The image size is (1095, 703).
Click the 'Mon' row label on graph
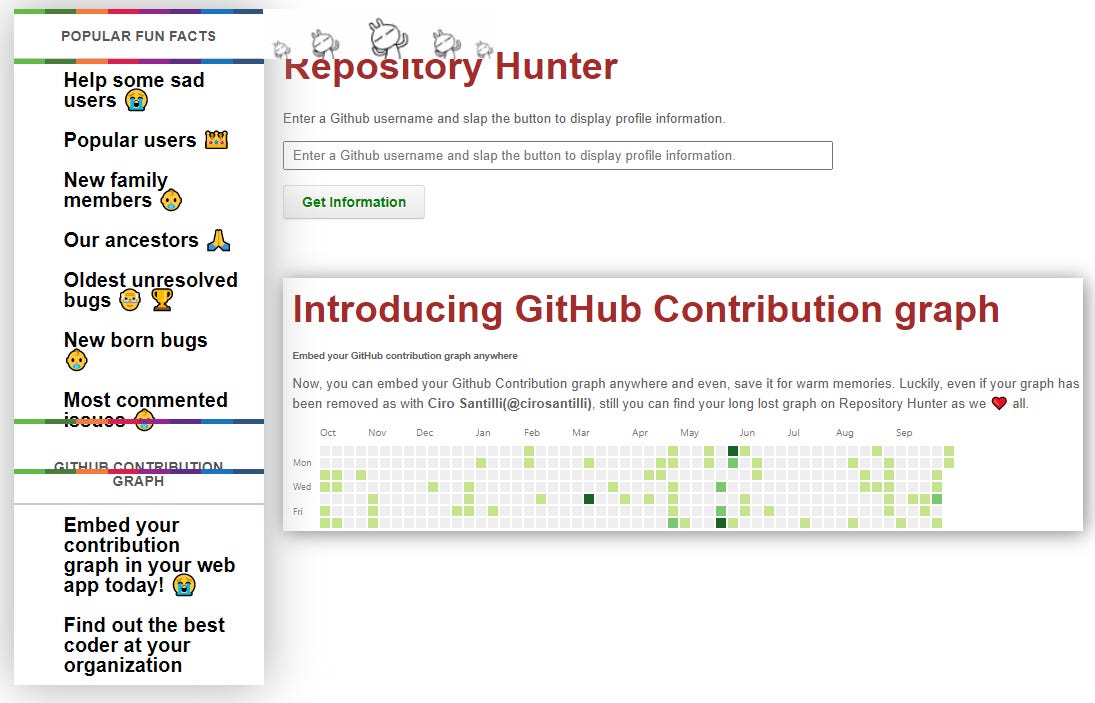(302, 463)
